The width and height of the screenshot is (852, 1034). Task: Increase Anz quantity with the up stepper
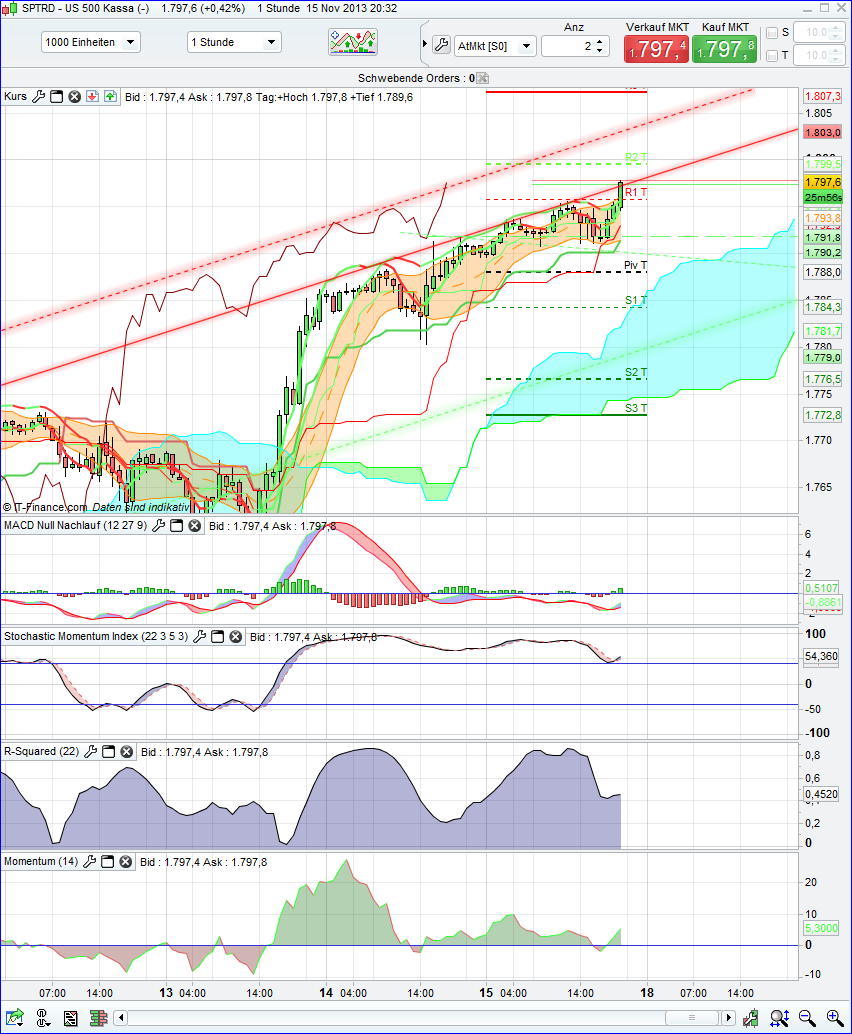click(601, 40)
